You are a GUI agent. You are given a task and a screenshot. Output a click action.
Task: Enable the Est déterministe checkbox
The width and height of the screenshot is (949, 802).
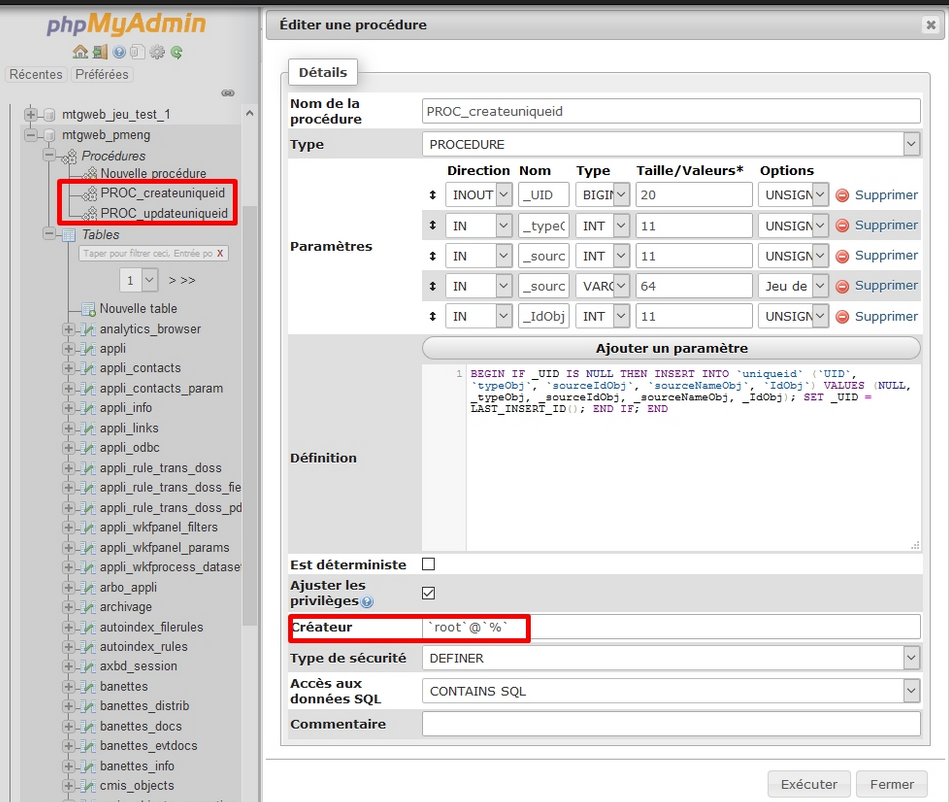click(429, 564)
